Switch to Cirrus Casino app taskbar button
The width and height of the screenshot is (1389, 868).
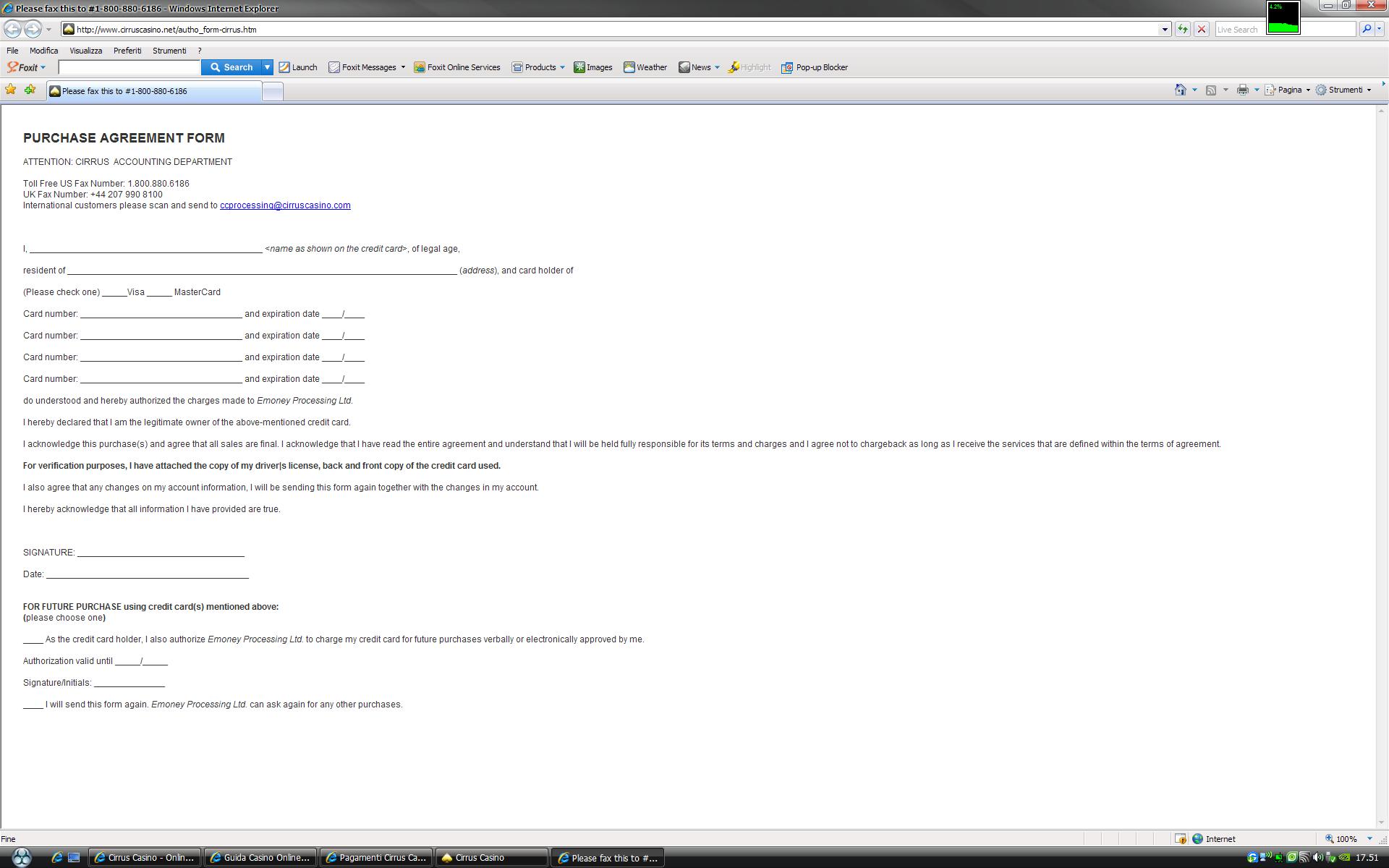[x=492, y=858]
